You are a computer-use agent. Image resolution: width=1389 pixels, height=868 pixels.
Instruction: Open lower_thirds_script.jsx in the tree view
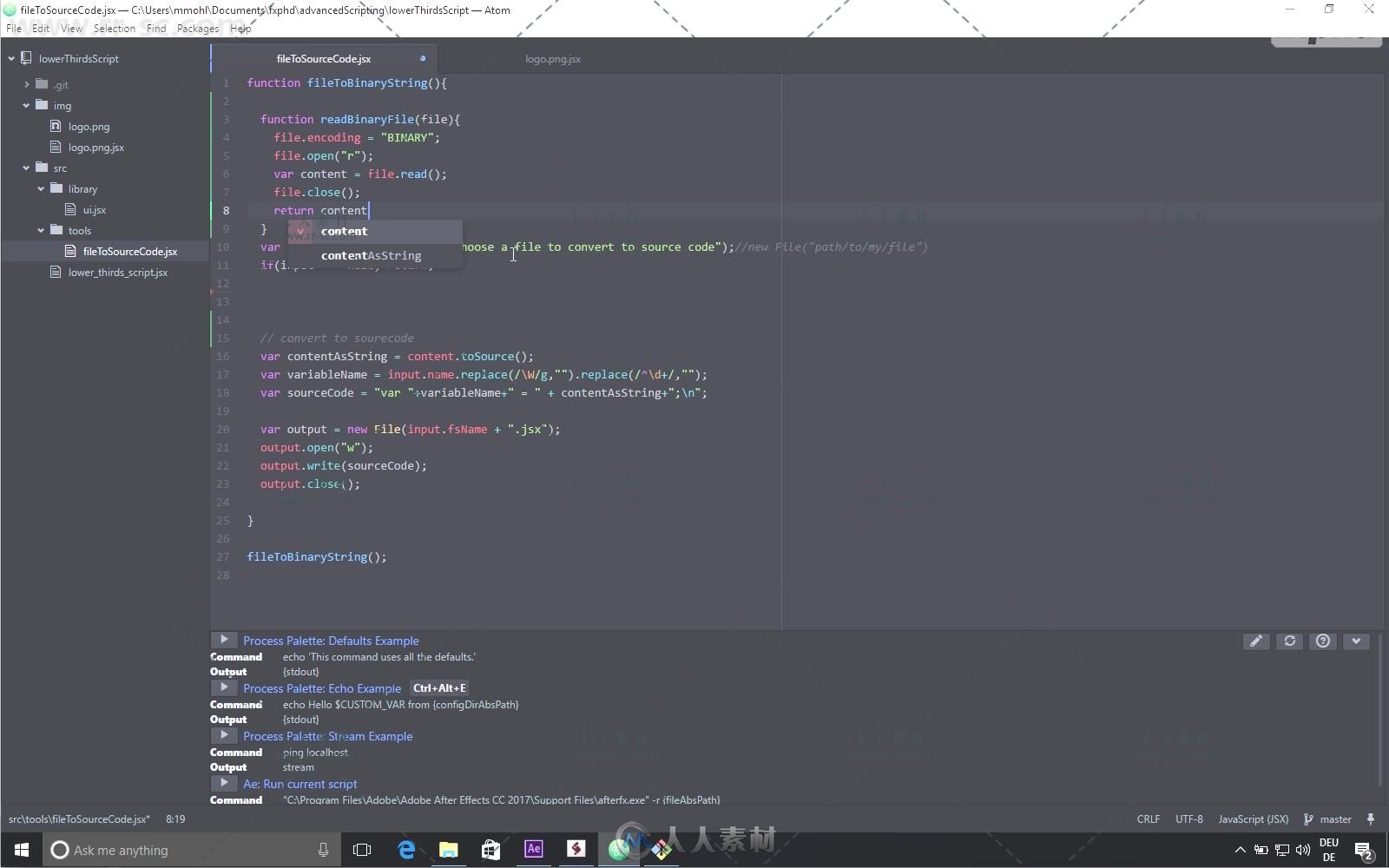pos(117,272)
